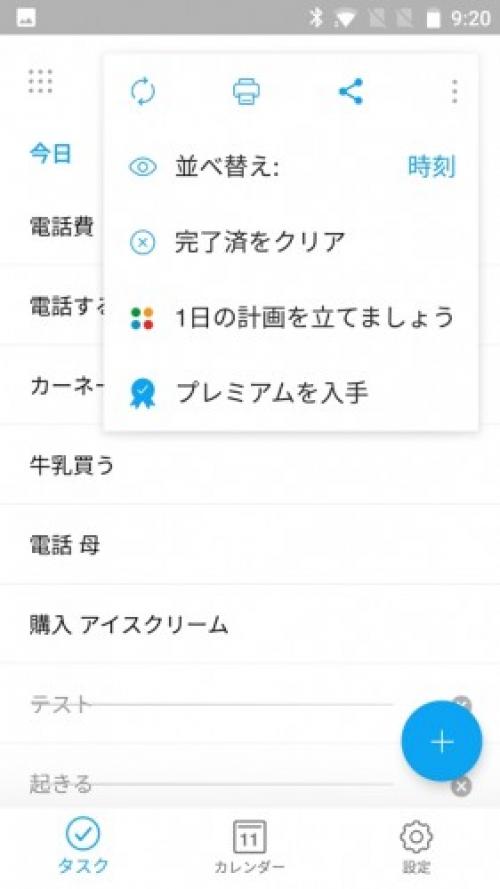This screenshot has width=500, height=889.
Task: Tap the eye icon beside 並べ替え
Action: click(x=143, y=167)
